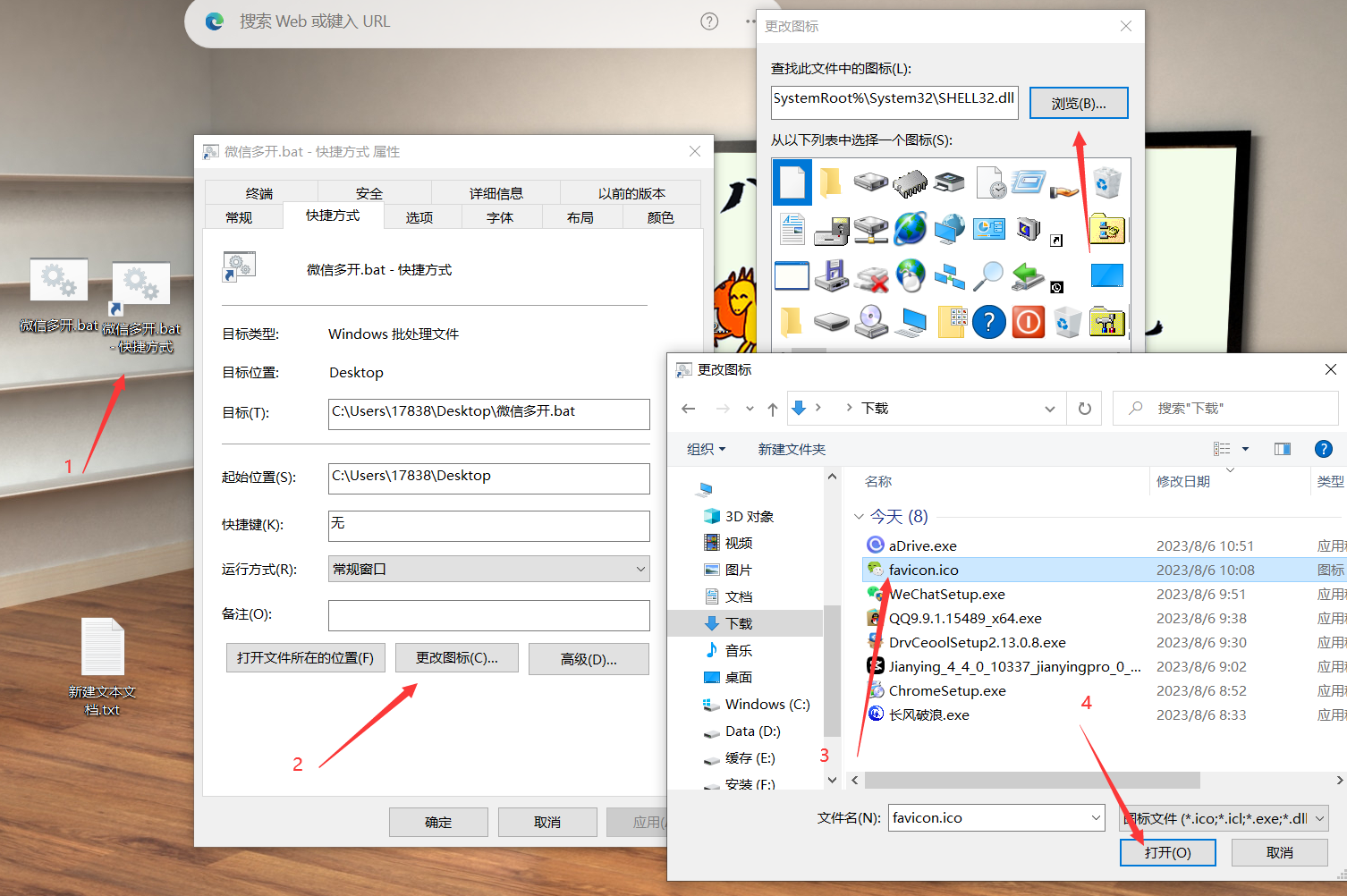
Task: Expand the file name combo box dropdown
Action: tap(1096, 818)
